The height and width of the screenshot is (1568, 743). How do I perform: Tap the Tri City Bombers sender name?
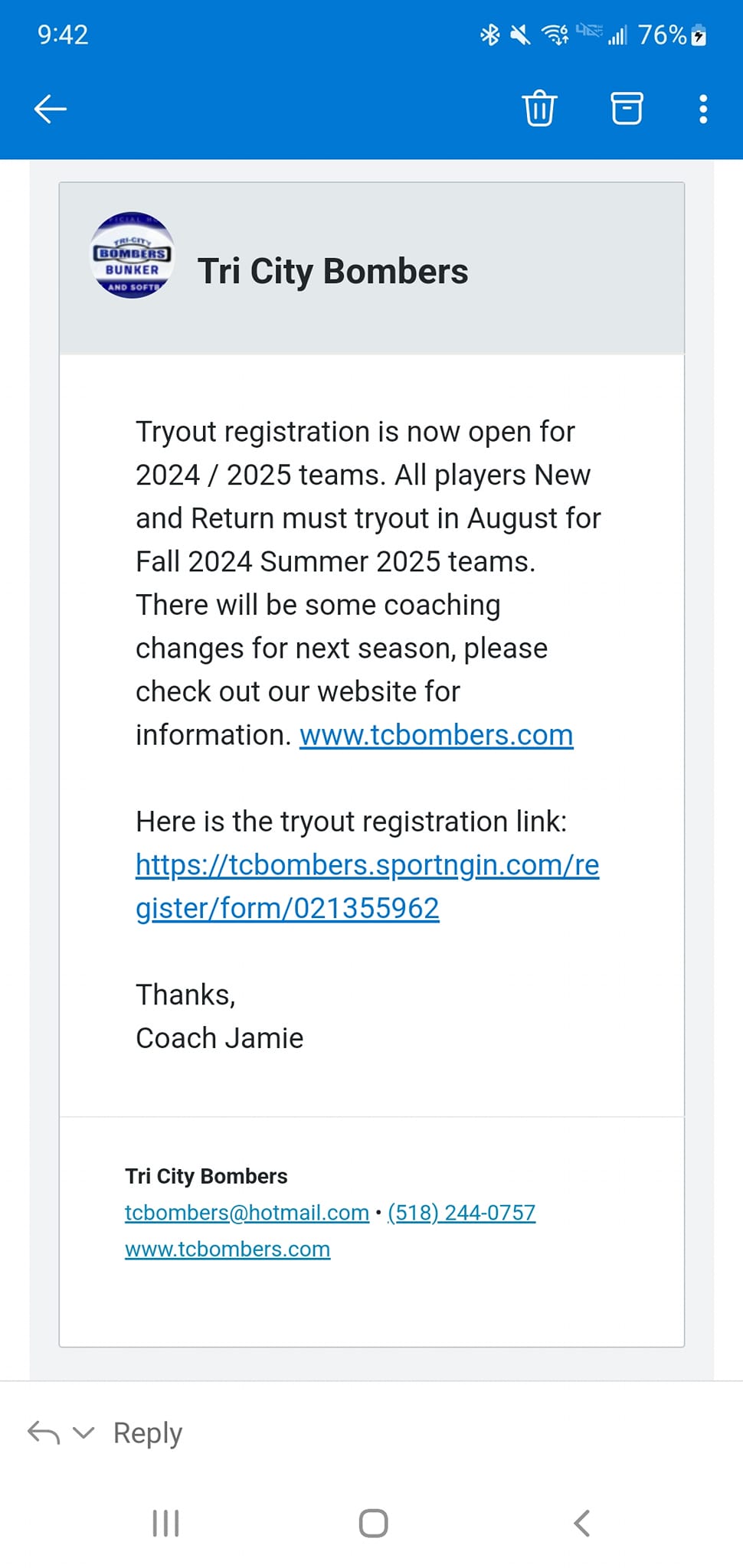click(332, 271)
